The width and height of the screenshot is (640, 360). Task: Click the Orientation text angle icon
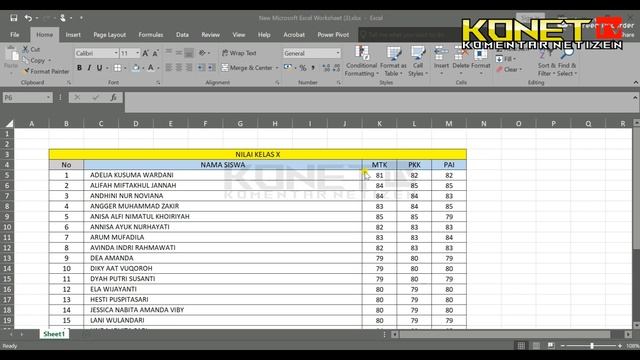pos(202,53)
